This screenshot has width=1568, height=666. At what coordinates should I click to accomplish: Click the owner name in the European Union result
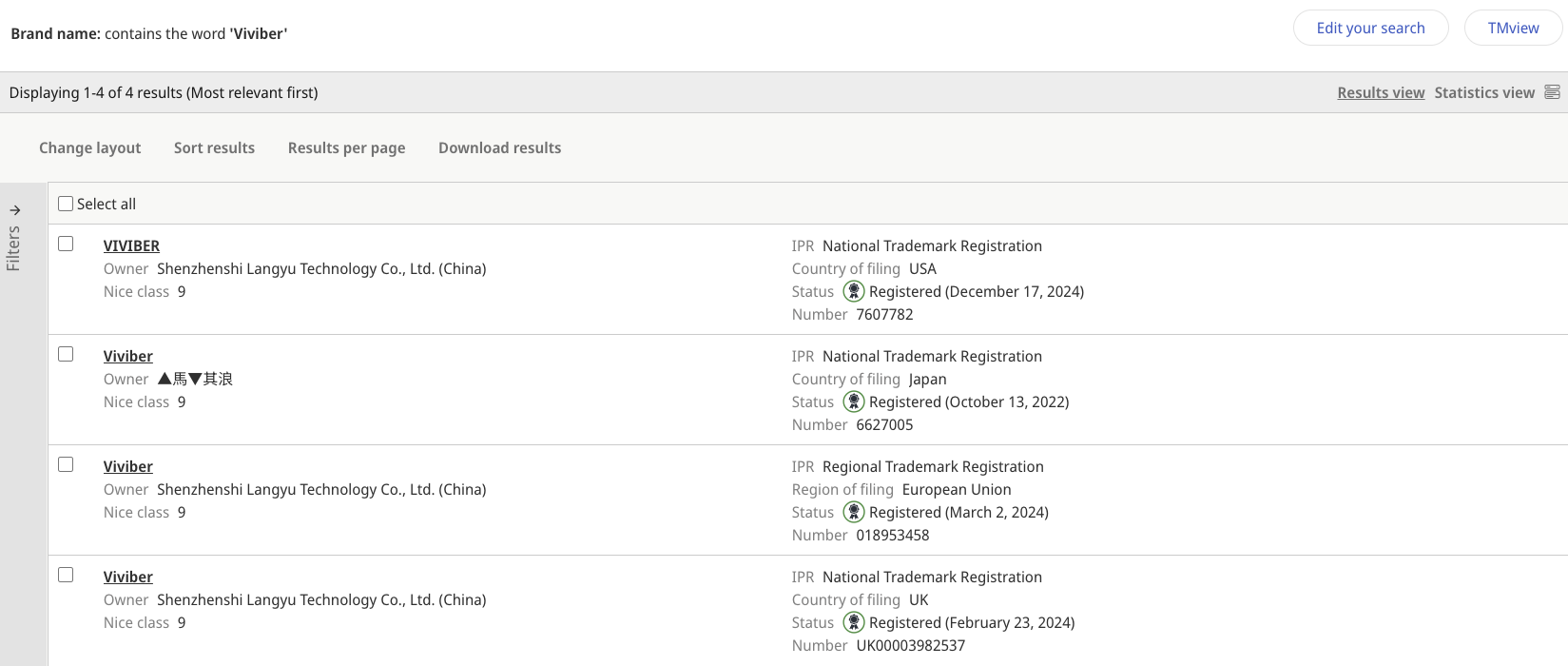click(x=321, y=489)
